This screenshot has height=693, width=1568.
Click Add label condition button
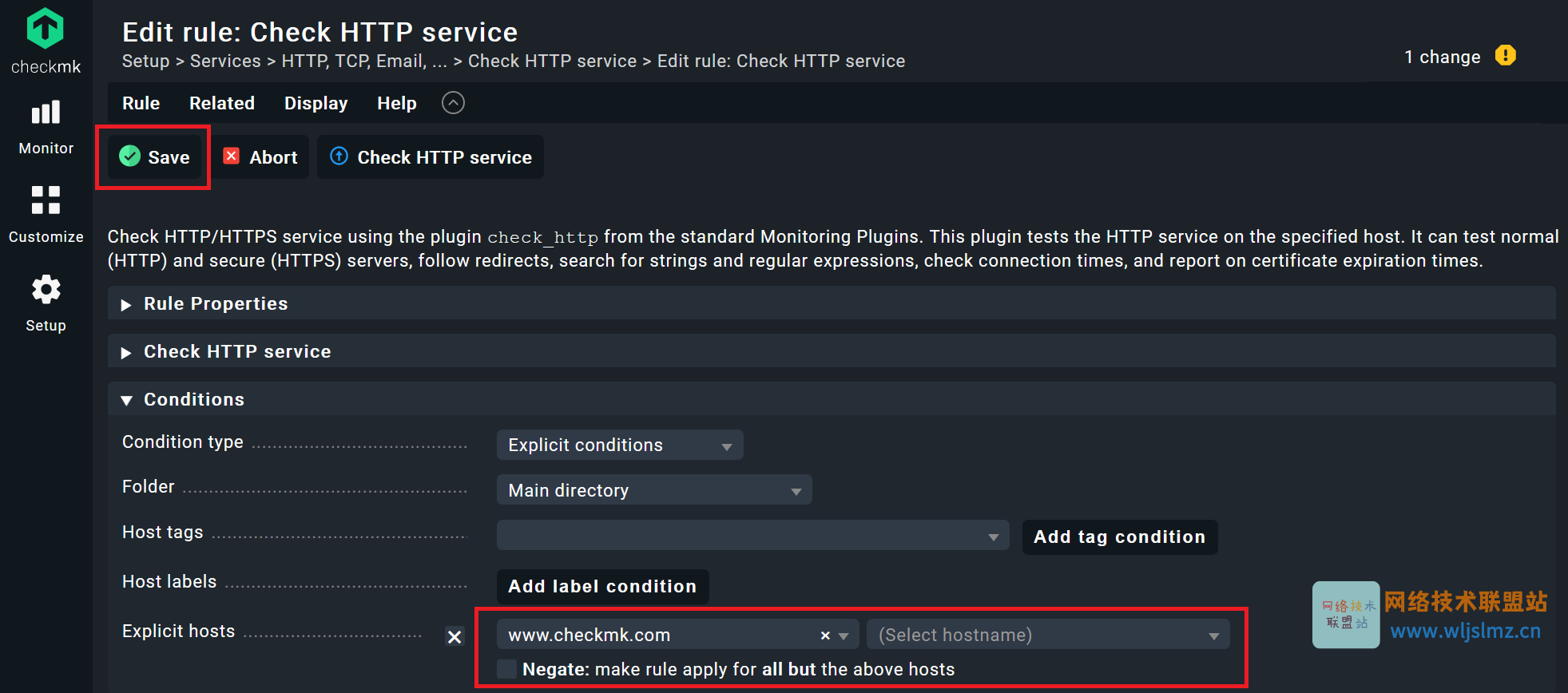tap(602, 587)
